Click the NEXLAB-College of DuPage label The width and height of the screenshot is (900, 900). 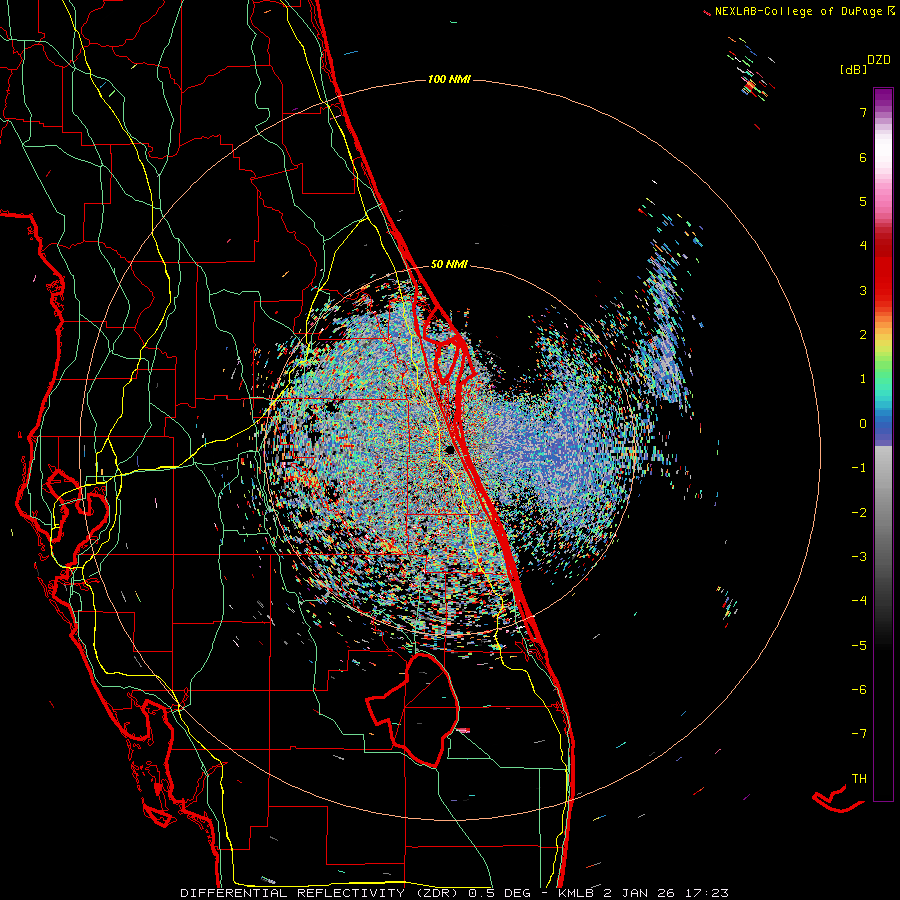798,11
